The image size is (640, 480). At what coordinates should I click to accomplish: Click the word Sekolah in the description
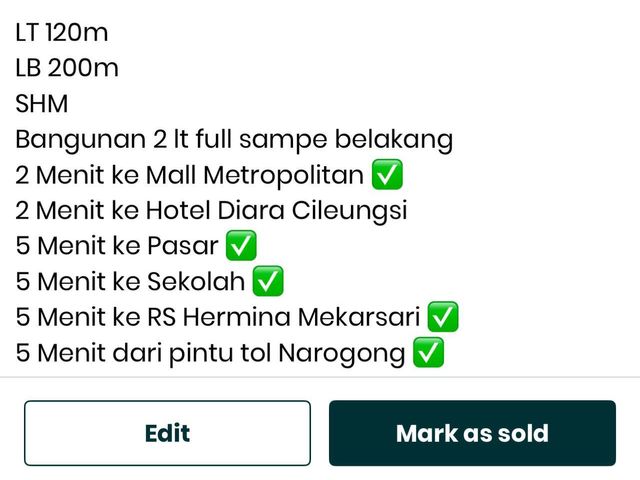point(196,282)
